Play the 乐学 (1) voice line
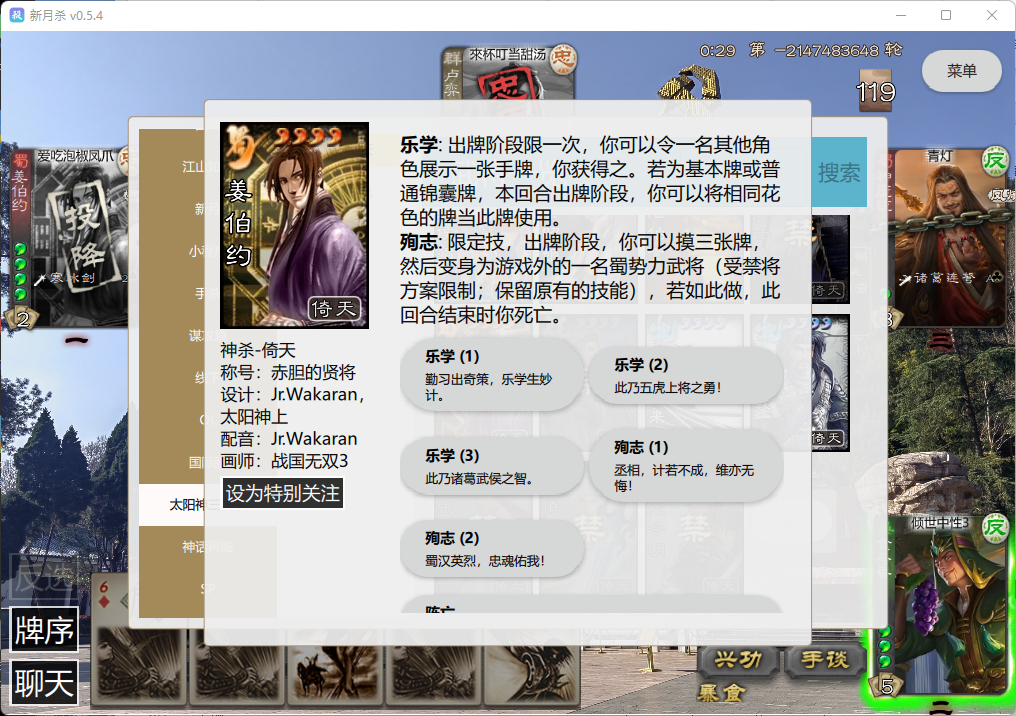Screen dimensions: 1016x716 (492, 375)
